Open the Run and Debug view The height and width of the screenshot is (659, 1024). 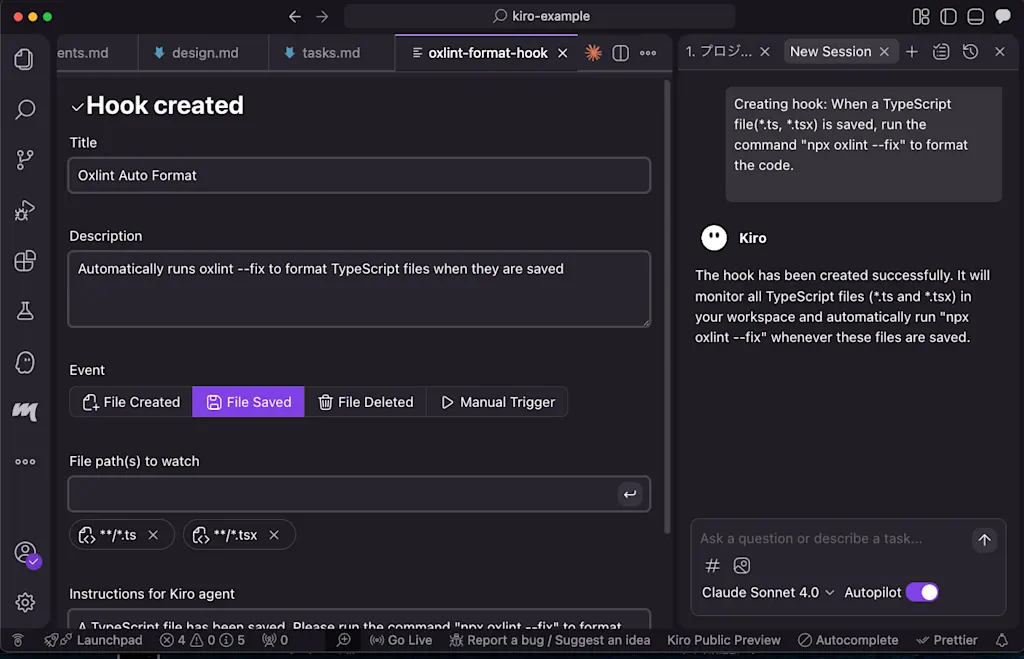tap(25, 210)
